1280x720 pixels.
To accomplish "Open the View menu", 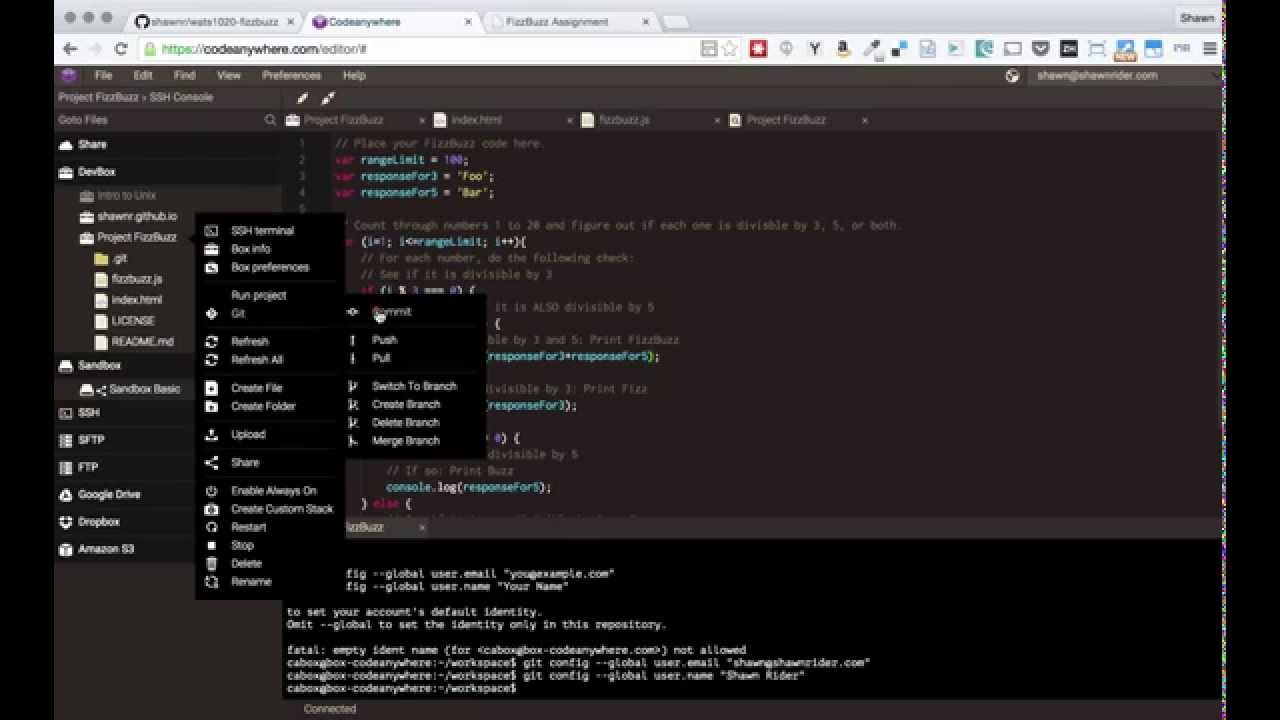I will pyautogui.click(x=229, y=75).
